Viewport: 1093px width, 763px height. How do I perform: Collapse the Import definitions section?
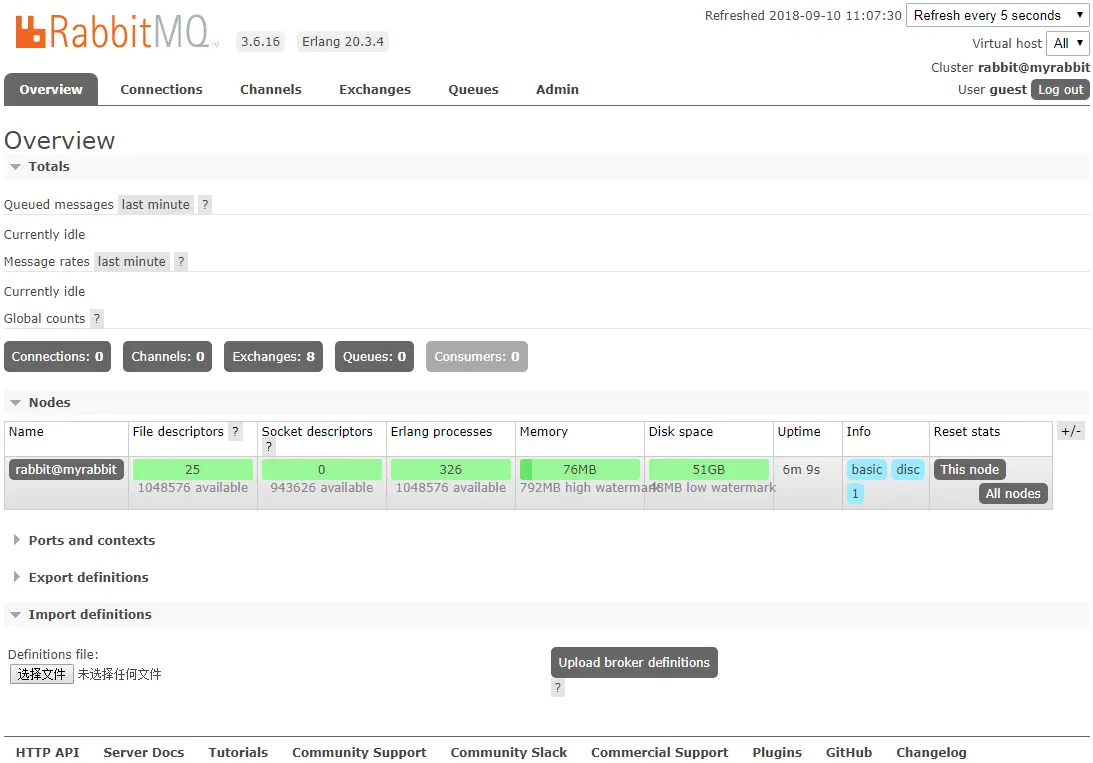(81, 614)
